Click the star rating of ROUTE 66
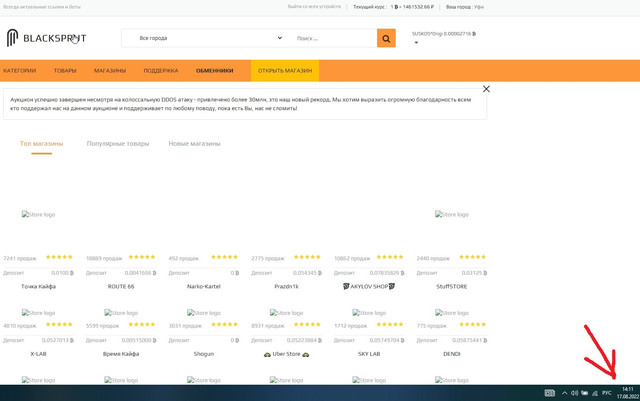The image size is (640, 401). (x=142, y=257)
